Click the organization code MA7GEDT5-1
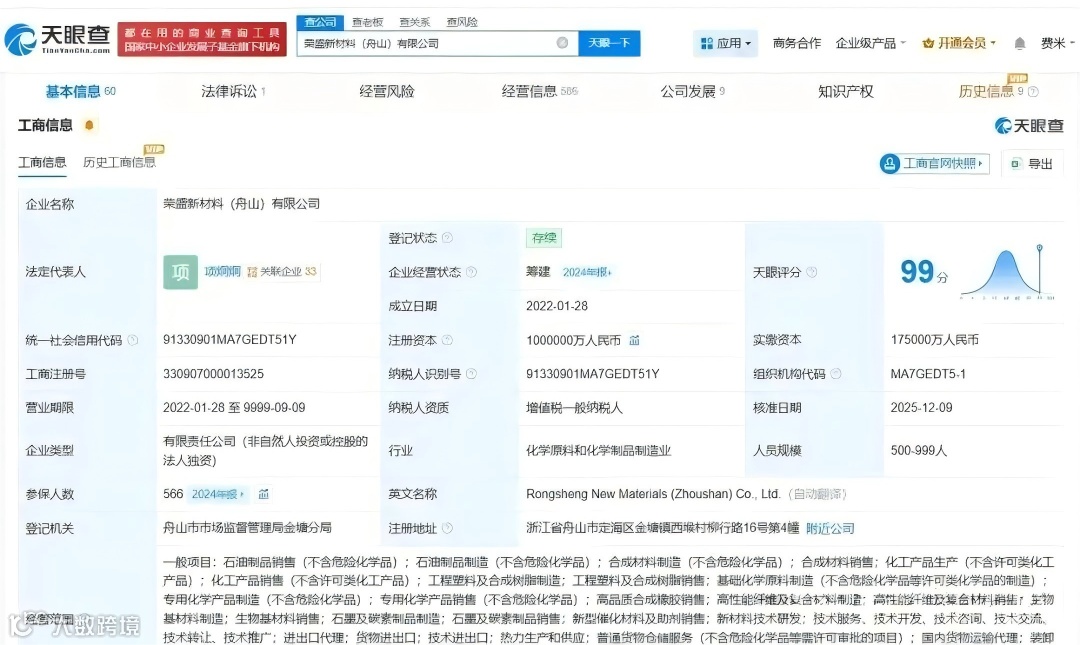 (x=928, y=373)
